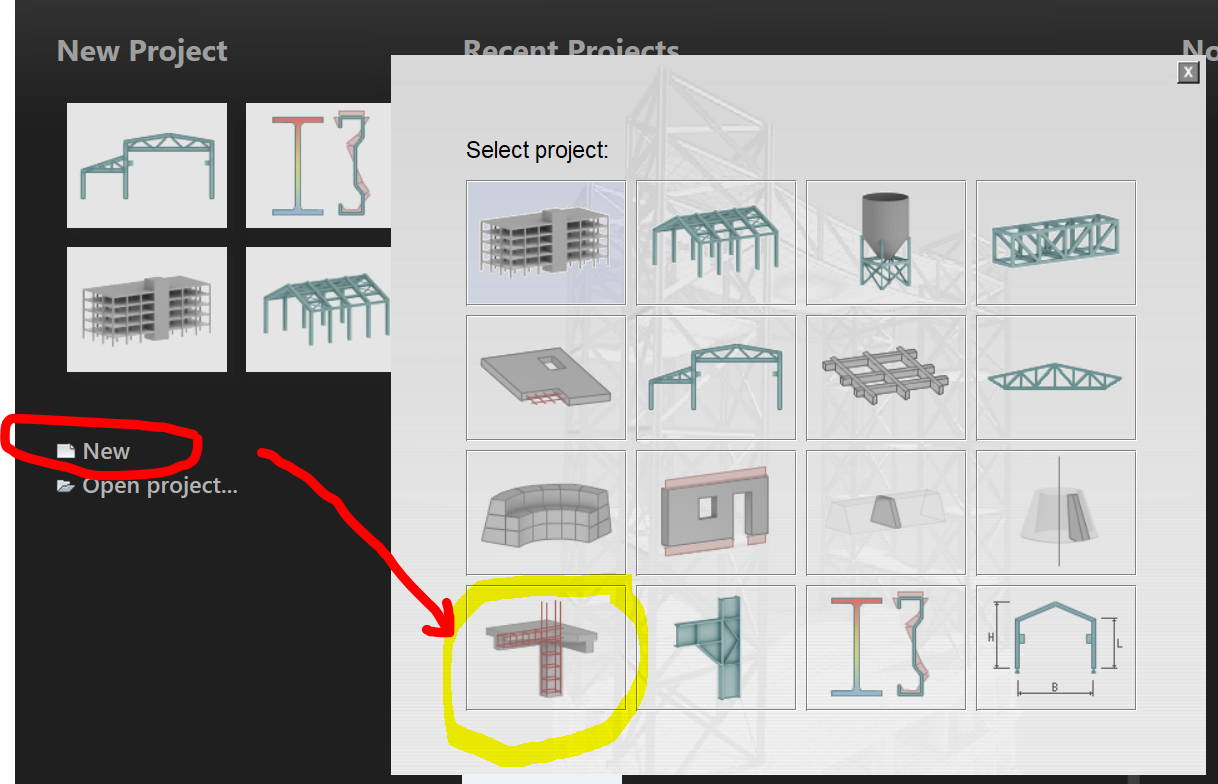1218x784 pixels.
Task: Choose the curved masonry wall template
Action: coord(545,512)
